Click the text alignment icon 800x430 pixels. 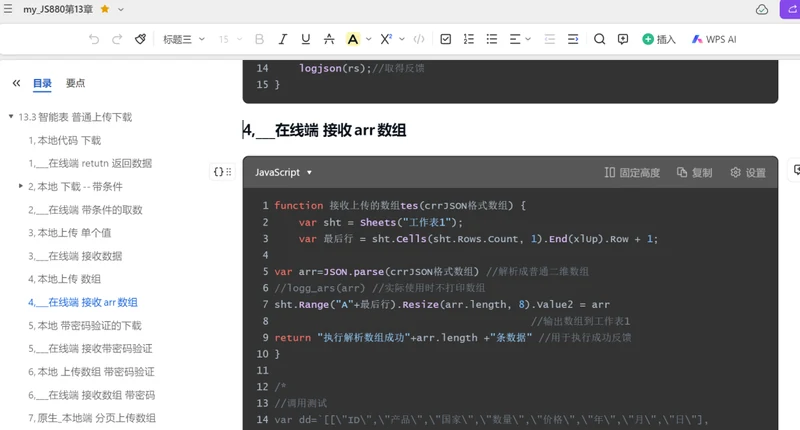click(x=515, y=39)
